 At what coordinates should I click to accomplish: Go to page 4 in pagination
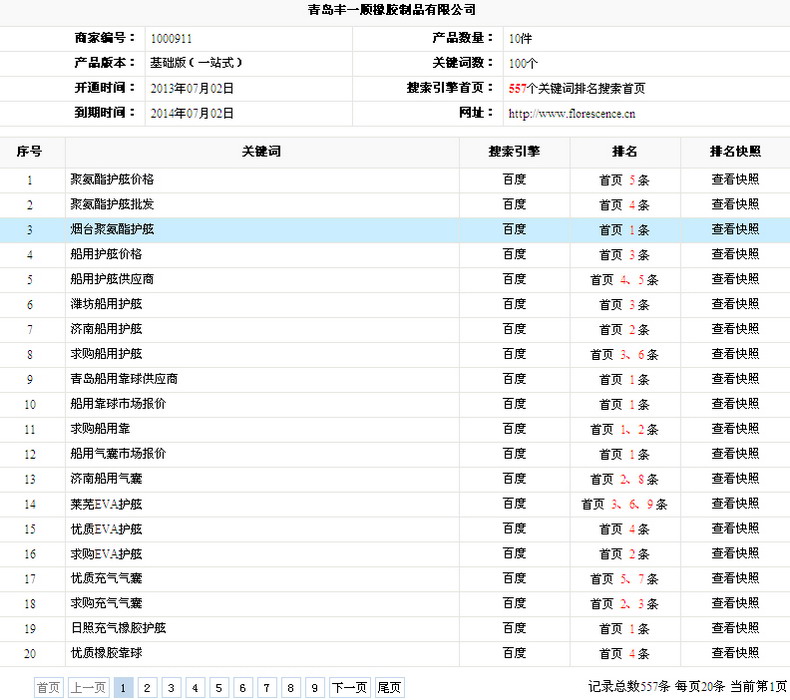coord(195,688)
